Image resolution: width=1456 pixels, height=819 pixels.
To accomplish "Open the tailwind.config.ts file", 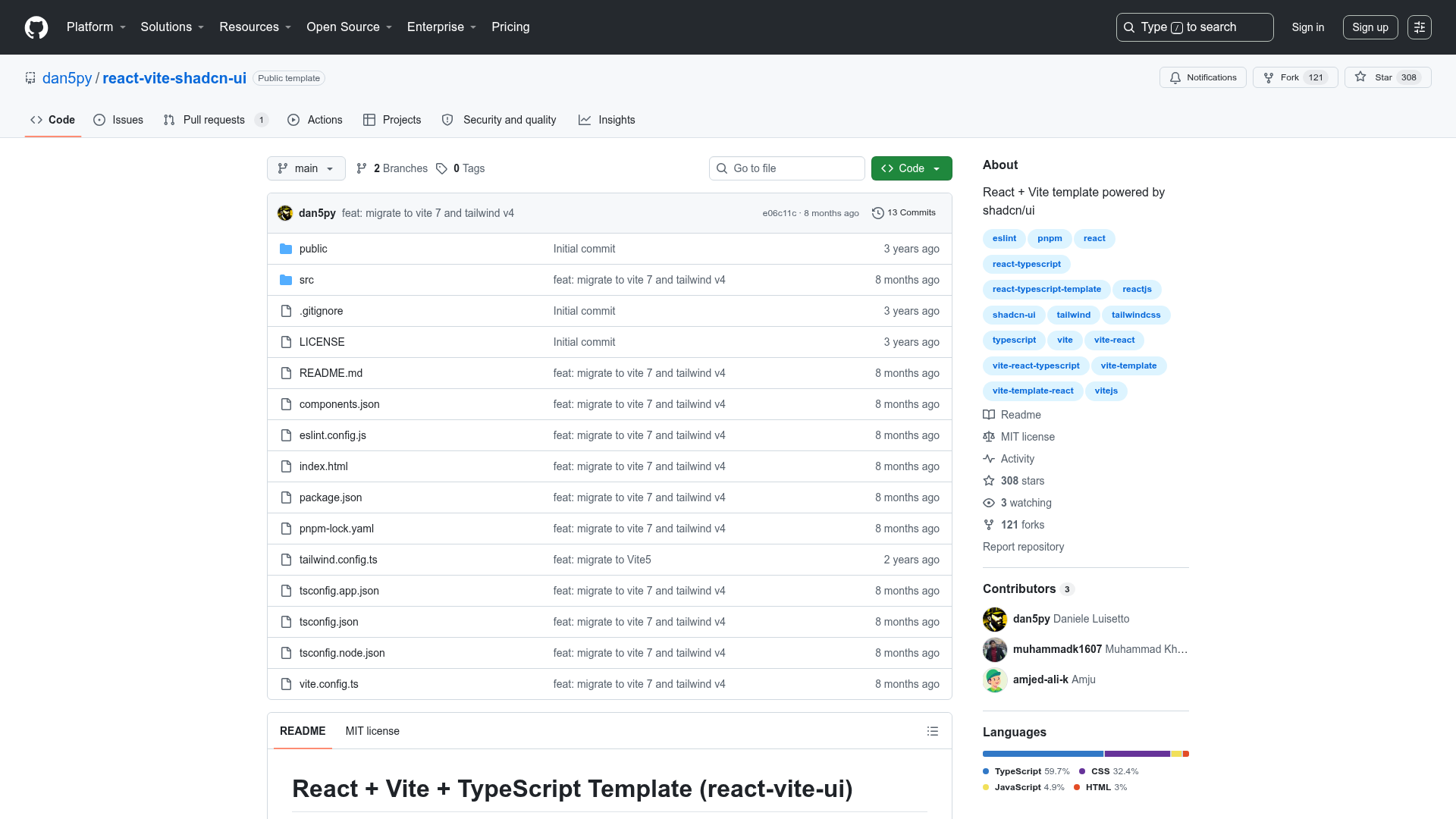I will [x=338, y=560].
